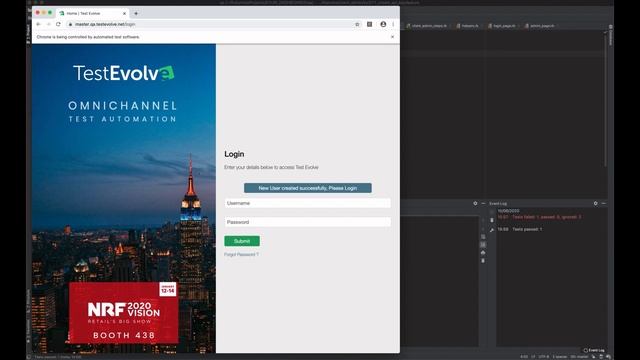The image size is (640, 360).
Task: Switch to the second editor tab in the IDE
Action: pyautogui.click(x=468, y=26)
